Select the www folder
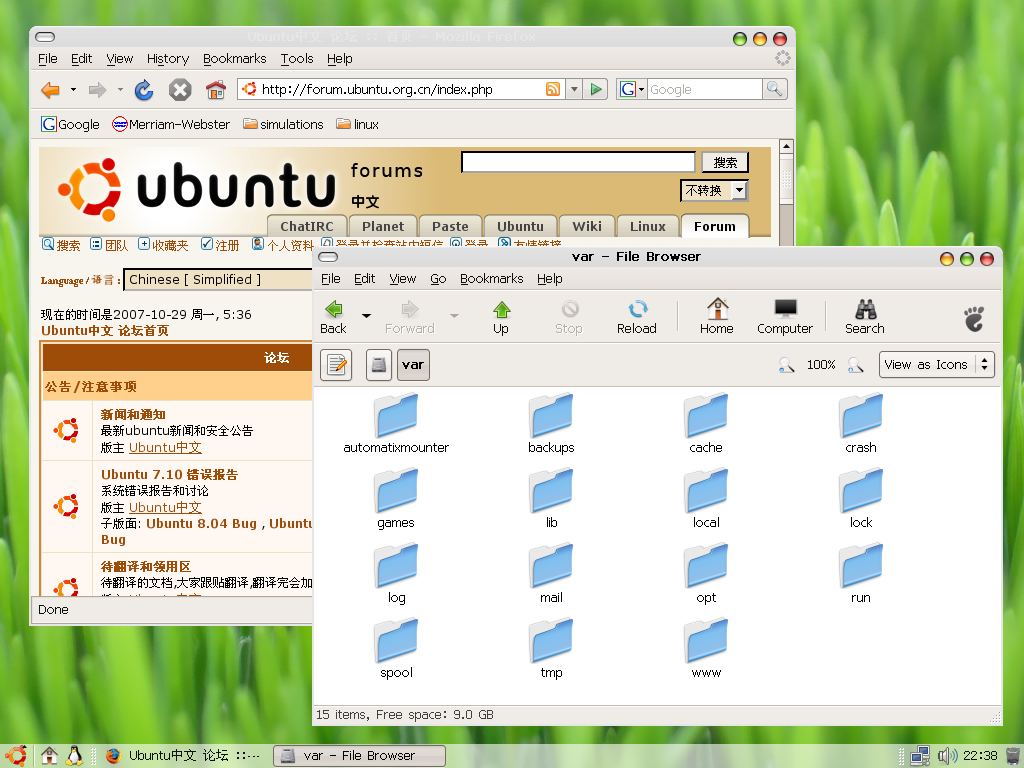 click(706, 649)
